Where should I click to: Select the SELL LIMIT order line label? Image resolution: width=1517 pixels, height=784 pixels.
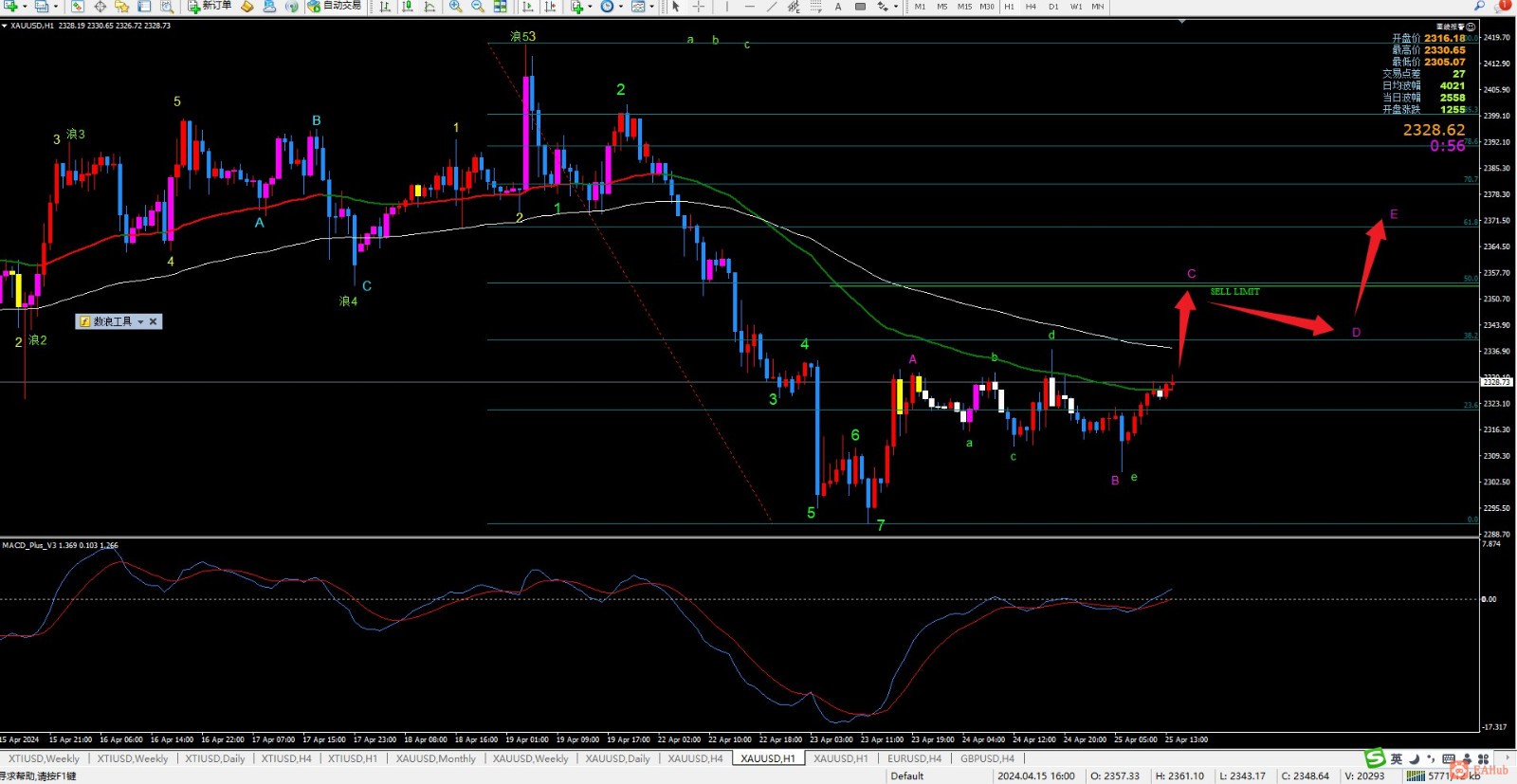click(x=1234, y=292)
